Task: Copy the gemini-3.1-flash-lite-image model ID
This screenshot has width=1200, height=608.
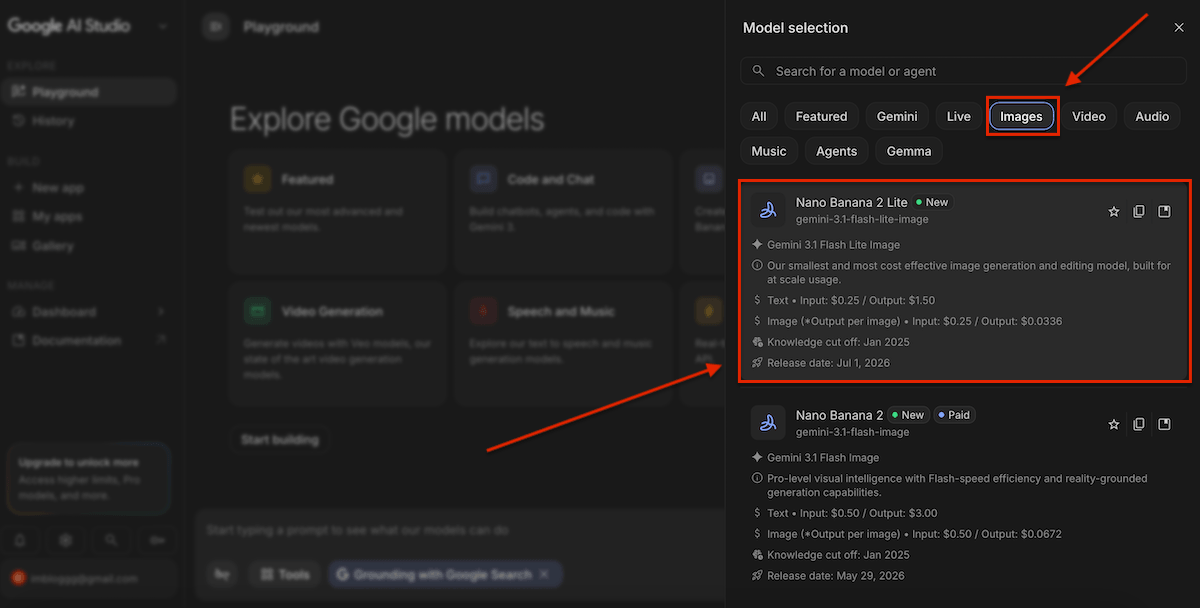Action: click(x=1139, y=212)
